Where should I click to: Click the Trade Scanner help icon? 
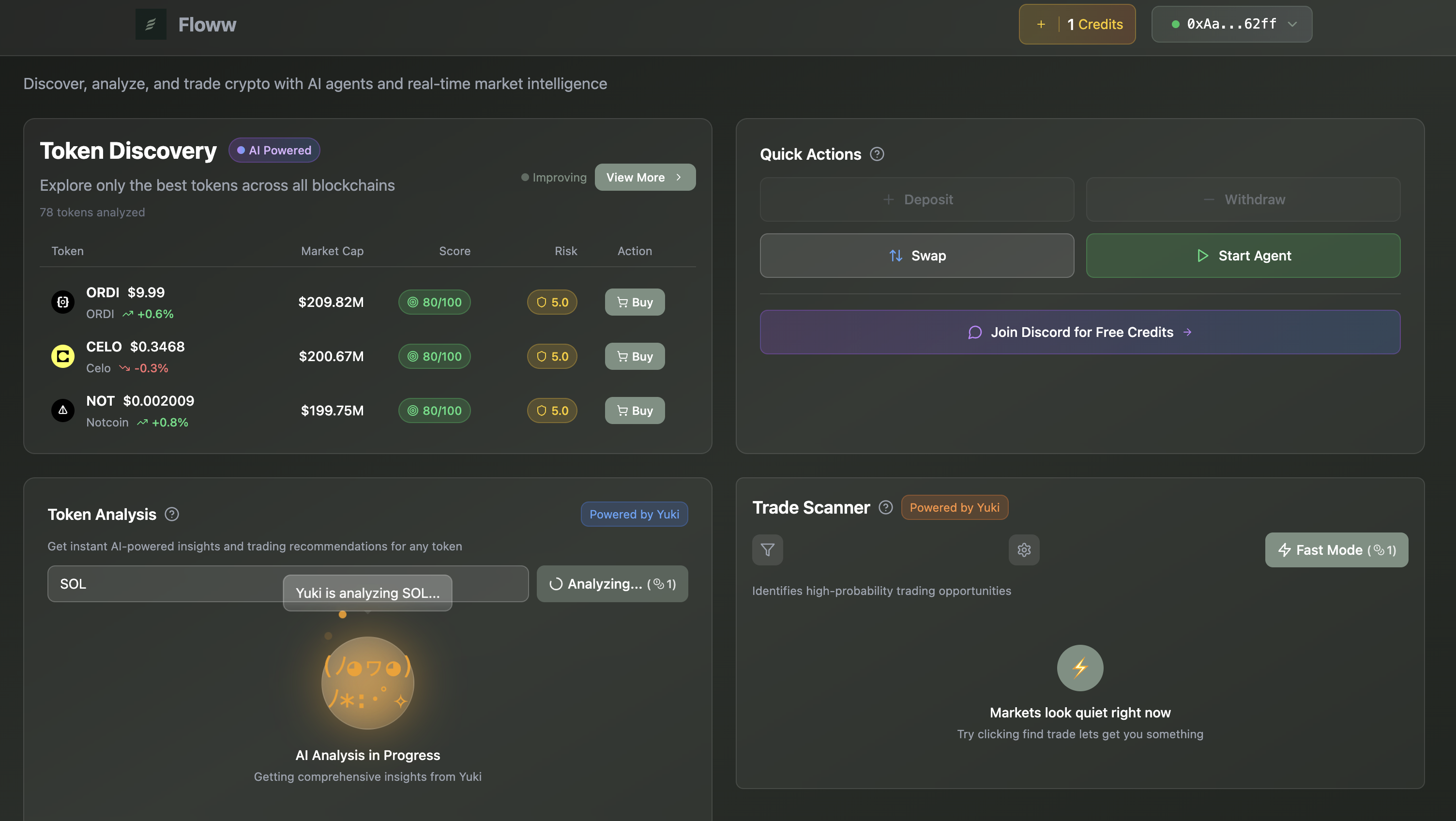pyautogui.click(x=885, y=507)
